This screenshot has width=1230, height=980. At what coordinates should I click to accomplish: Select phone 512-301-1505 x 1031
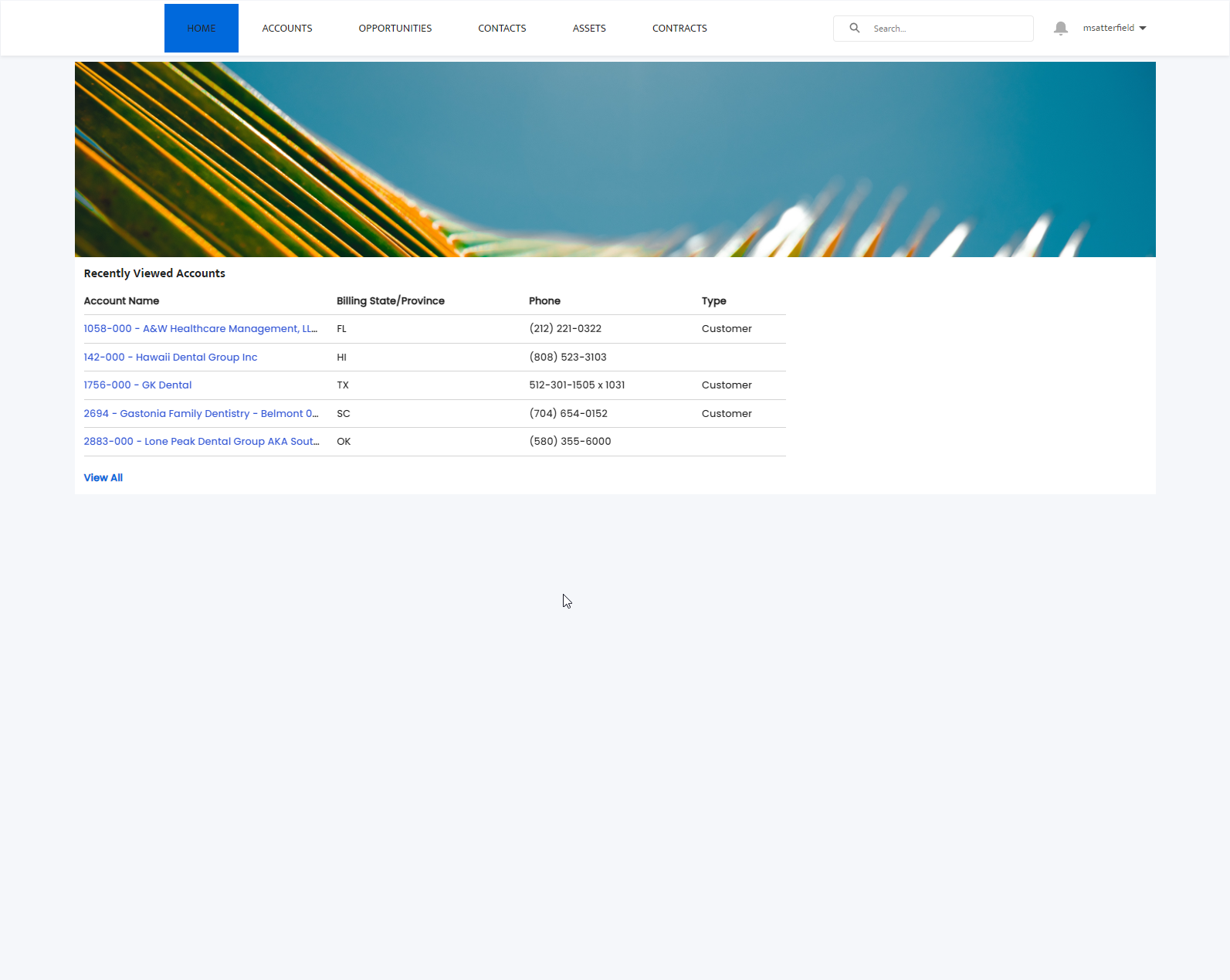click(x=577, y=385)
